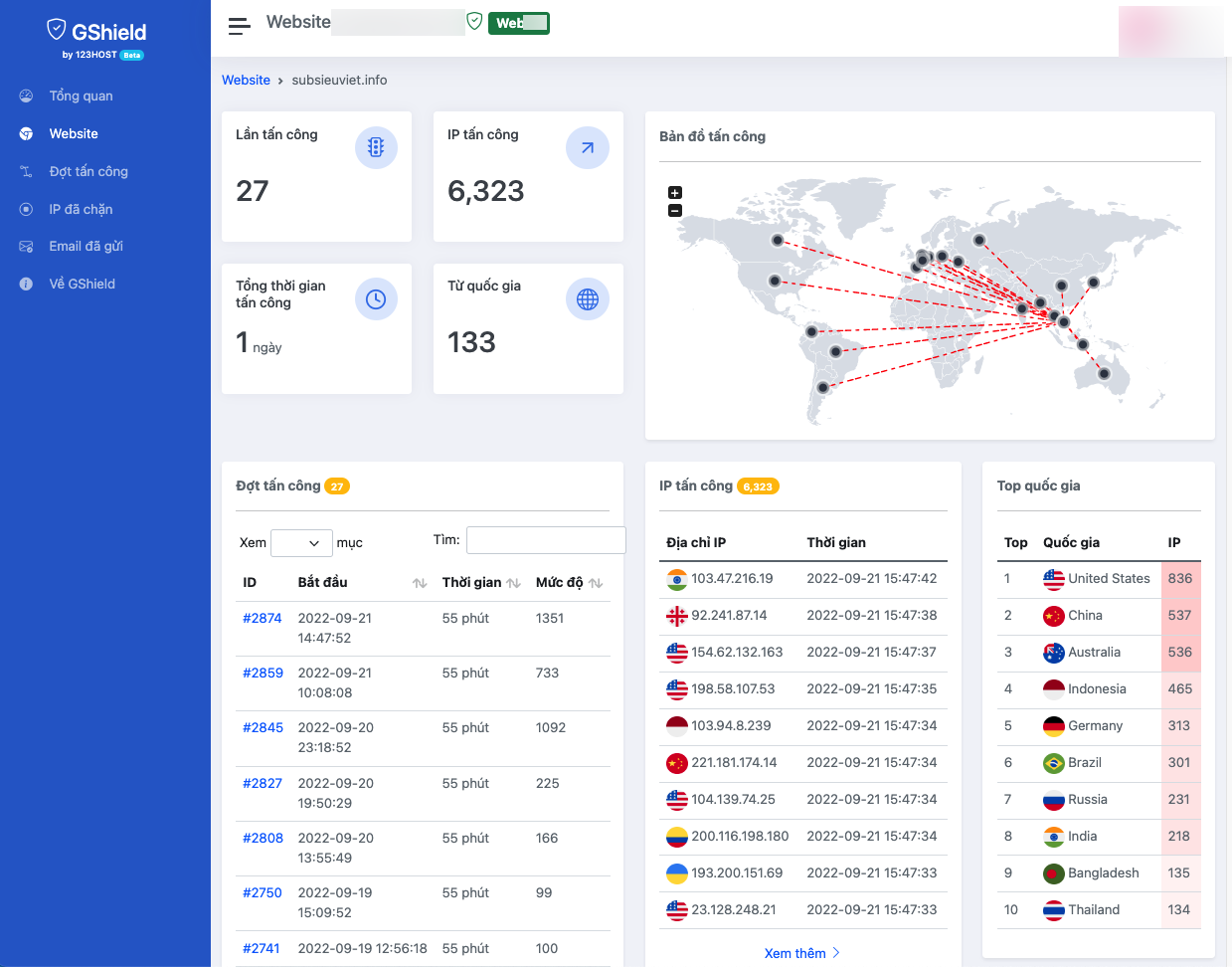This screenshot has height=967, width=1232.
Task: Click the shield icon next to the website name
Action: (x=474, y=20)
